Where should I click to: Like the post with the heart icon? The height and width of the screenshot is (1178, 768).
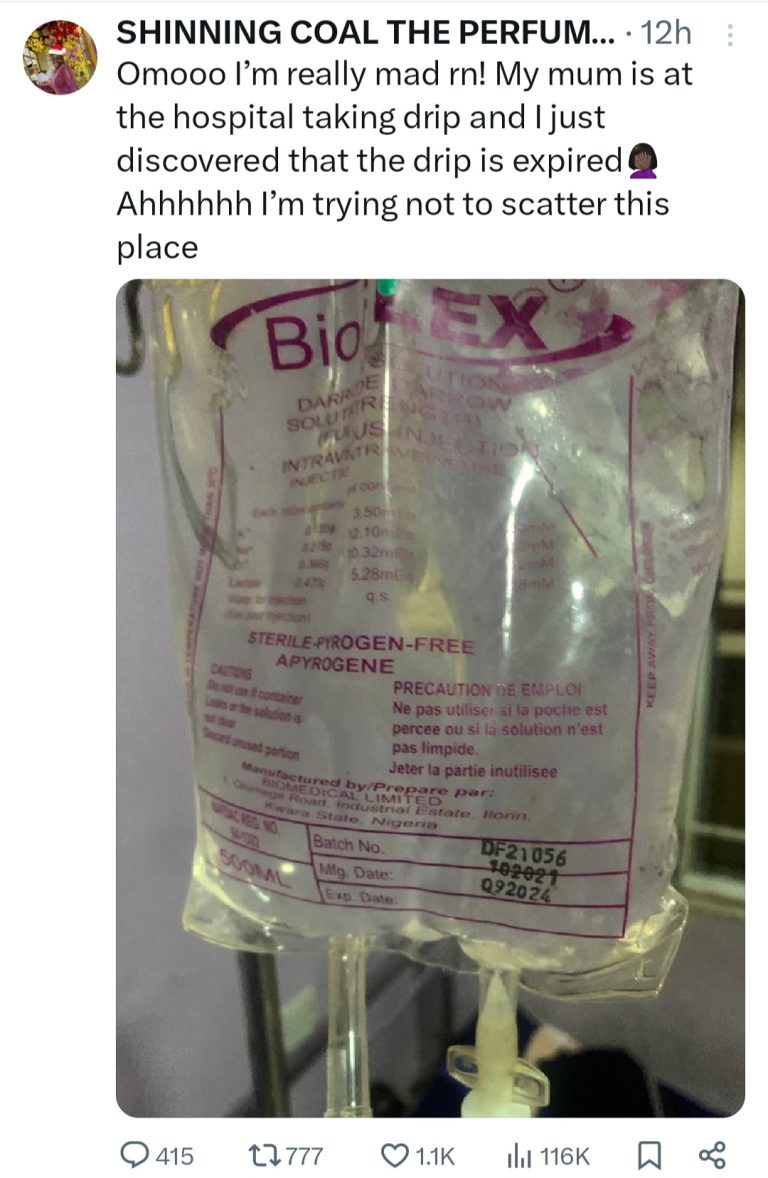pyautogui.click(x=394, y=1155)
